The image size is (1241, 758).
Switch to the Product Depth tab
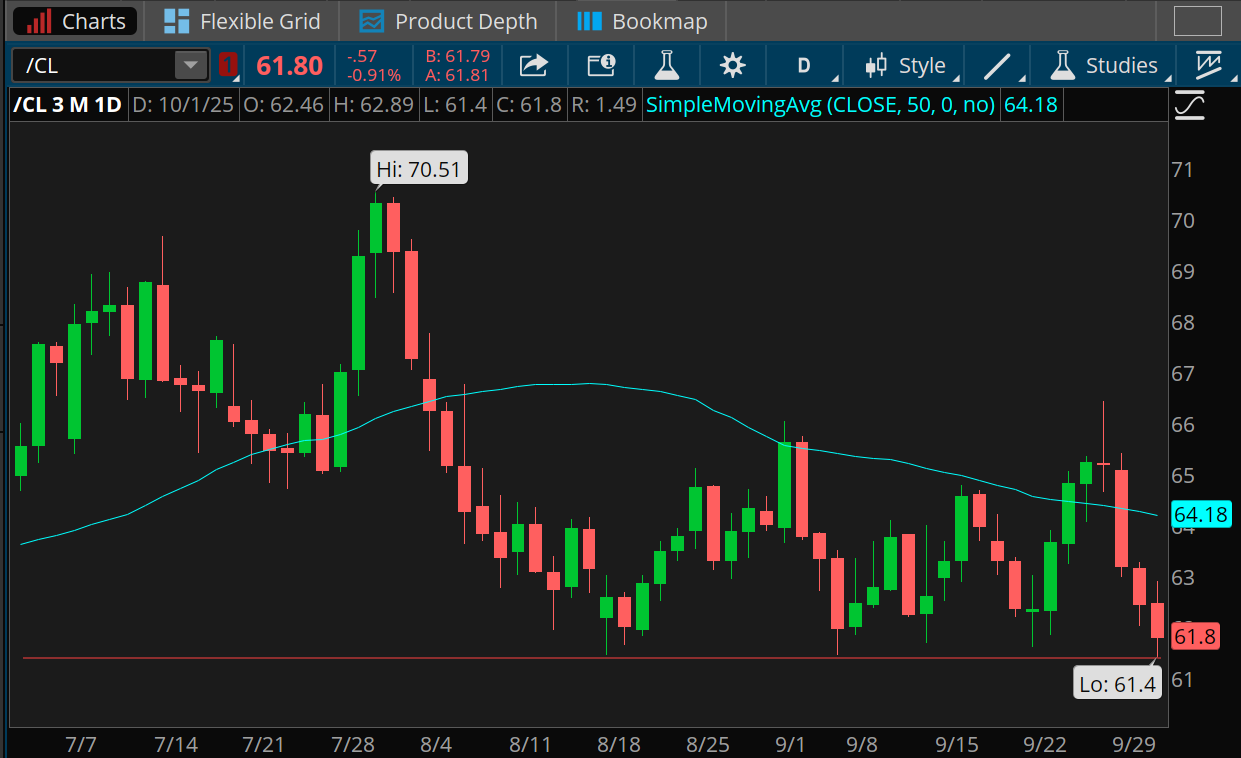[x=448, y=21]
